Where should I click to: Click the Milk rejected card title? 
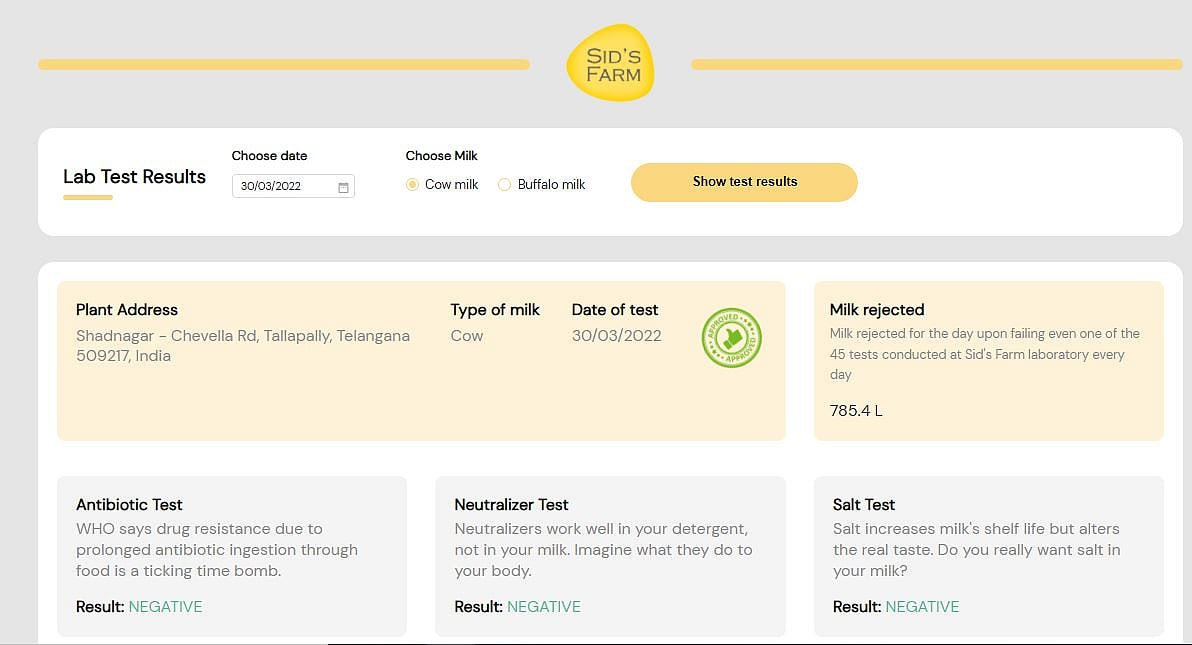(877, 310)
